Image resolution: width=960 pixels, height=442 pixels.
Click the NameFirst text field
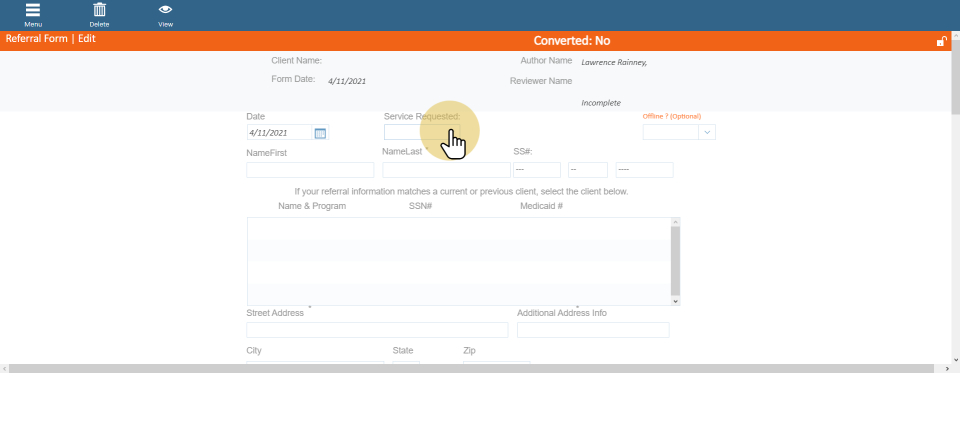coord(310,170)
